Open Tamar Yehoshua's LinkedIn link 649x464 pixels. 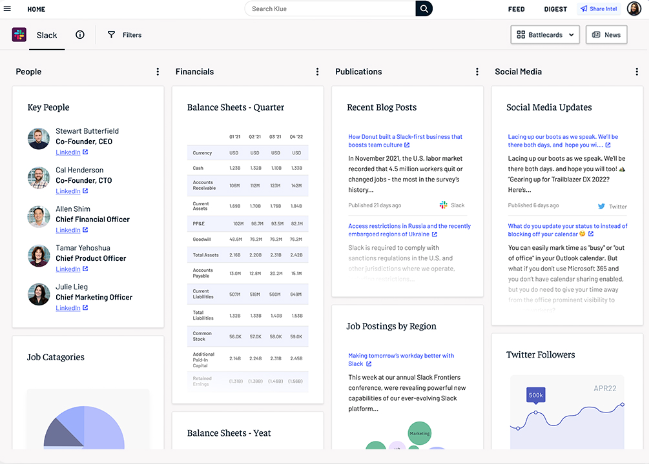(68, 269)
